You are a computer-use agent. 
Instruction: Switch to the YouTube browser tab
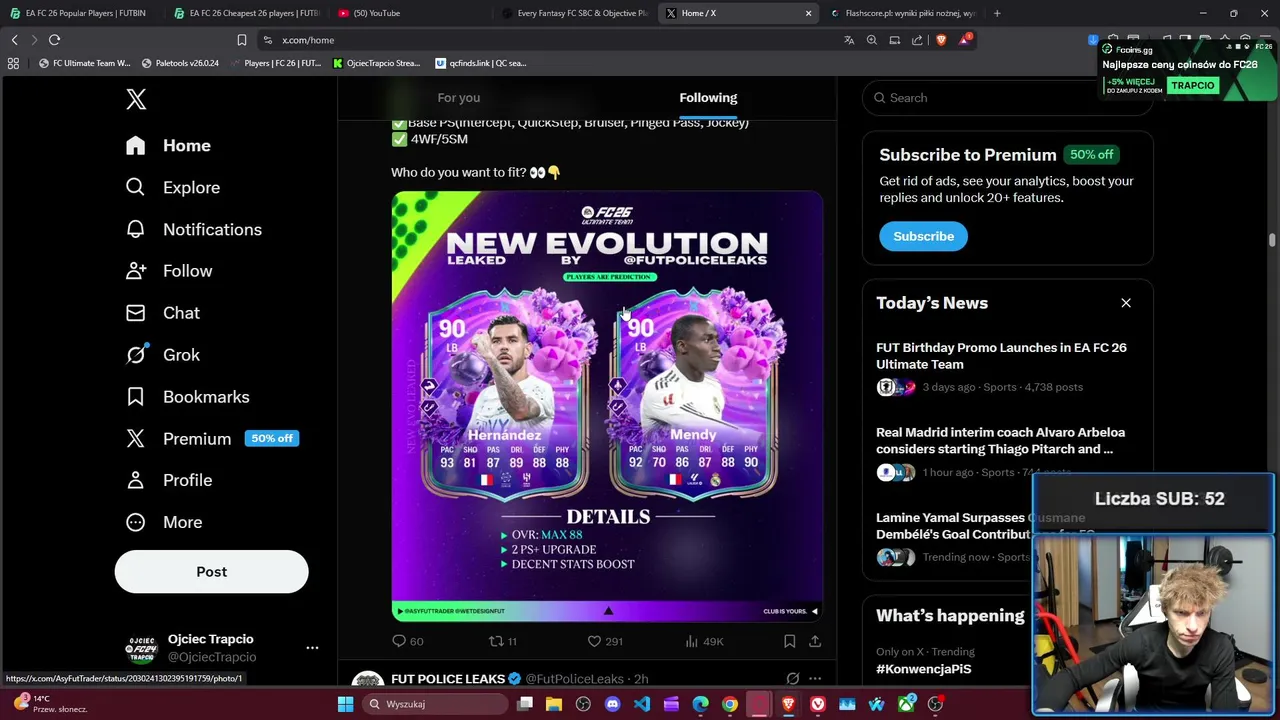[x=410, y=13]
